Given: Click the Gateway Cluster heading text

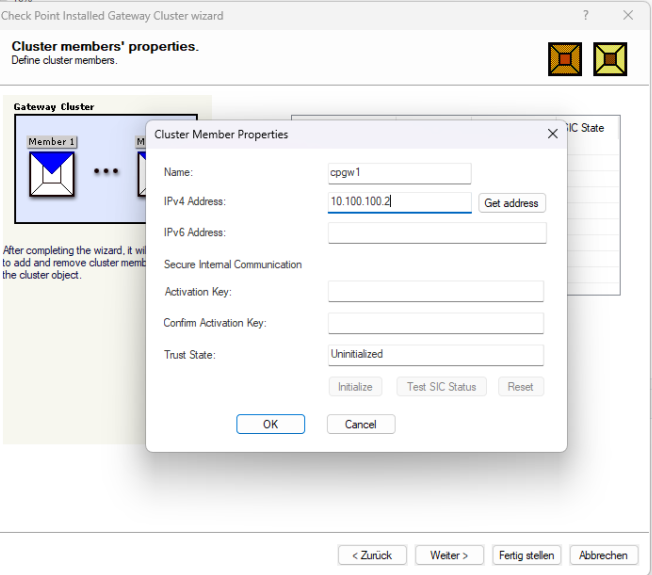Looking at the screenshot, I should point(54,106).
